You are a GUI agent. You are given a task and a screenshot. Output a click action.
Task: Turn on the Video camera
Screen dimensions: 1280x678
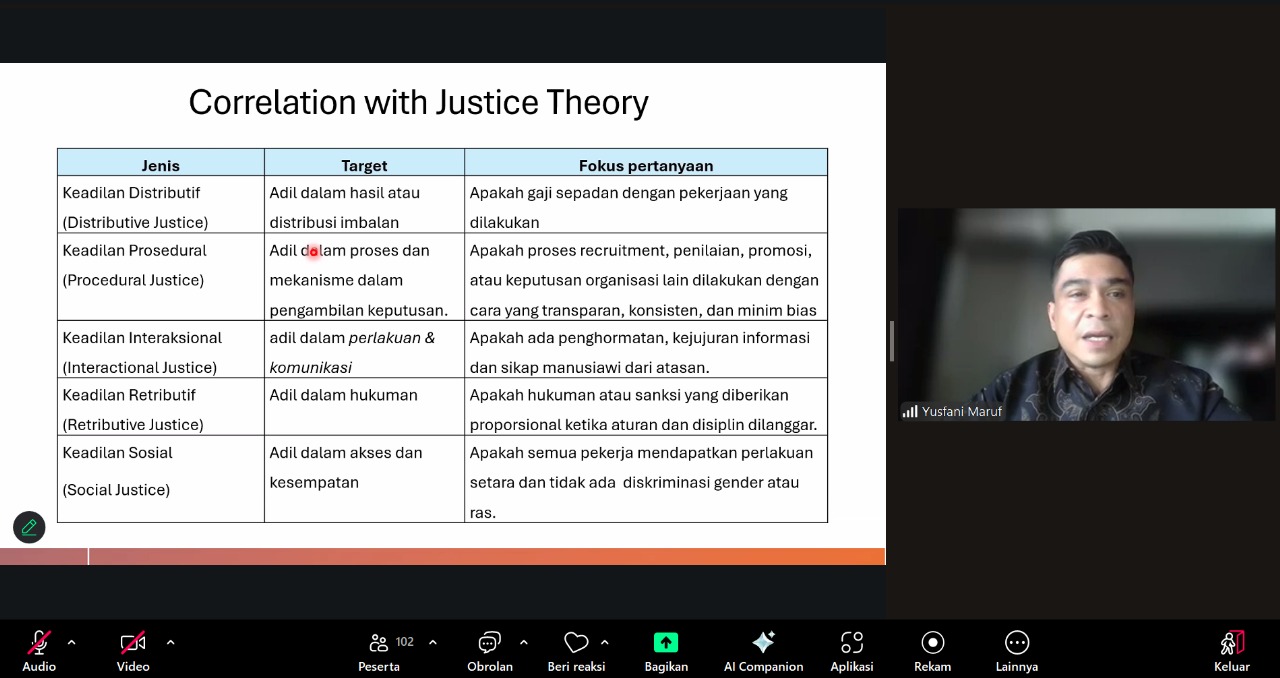[x=133, y=643]
